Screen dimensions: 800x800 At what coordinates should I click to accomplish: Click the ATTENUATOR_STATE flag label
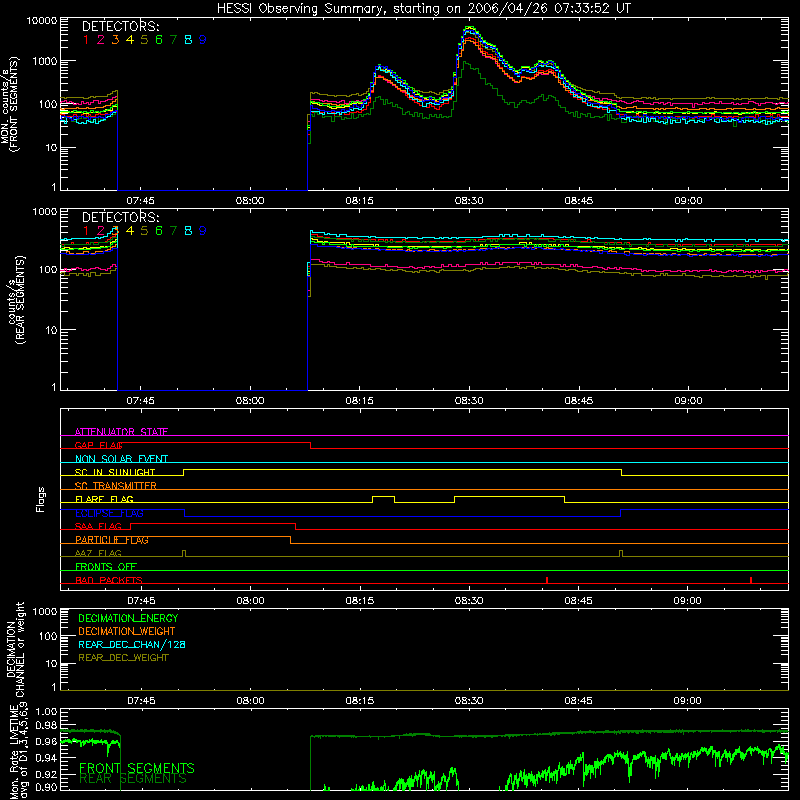[x=121, y=432]
